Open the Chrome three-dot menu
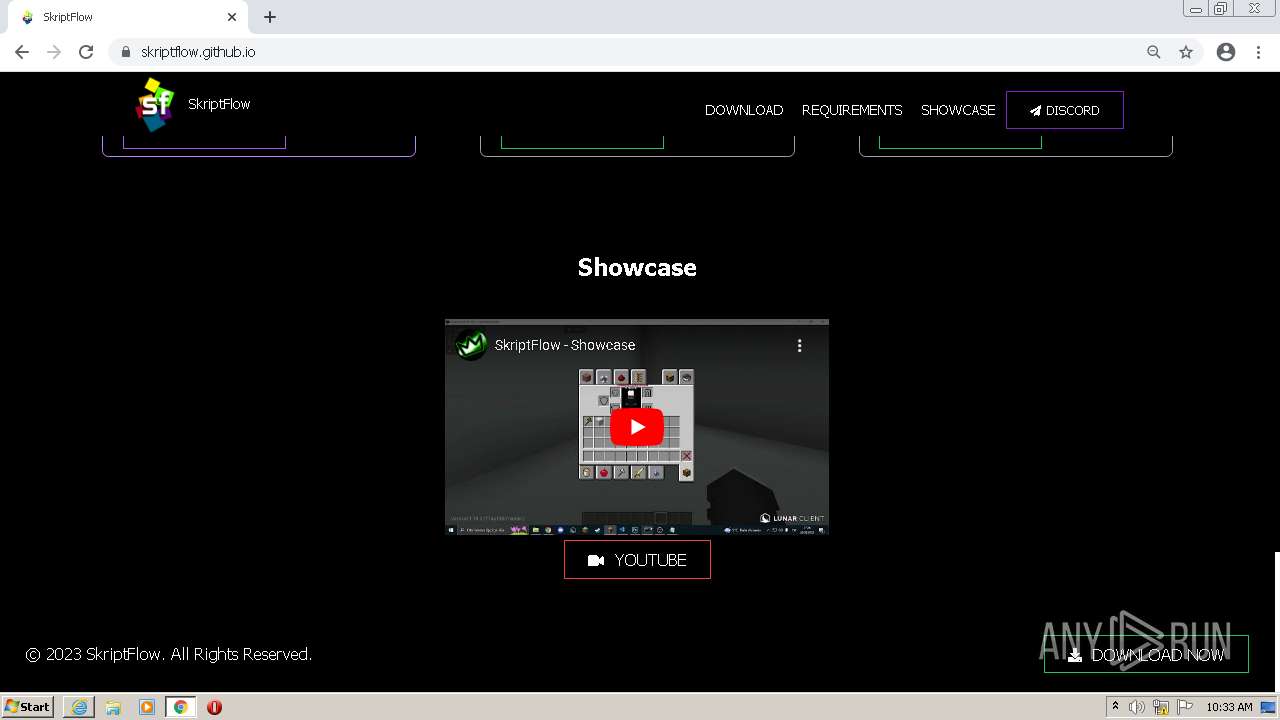Viewport: 1280px width, 720px height. 1258,52
